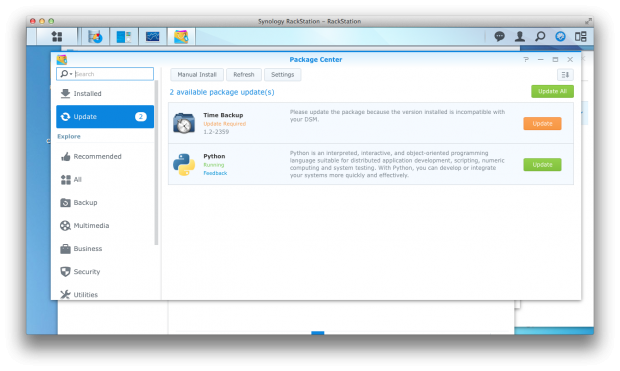Focus the package Search field
The width and height of the screenshot is (620, 371).
point(105,74)
